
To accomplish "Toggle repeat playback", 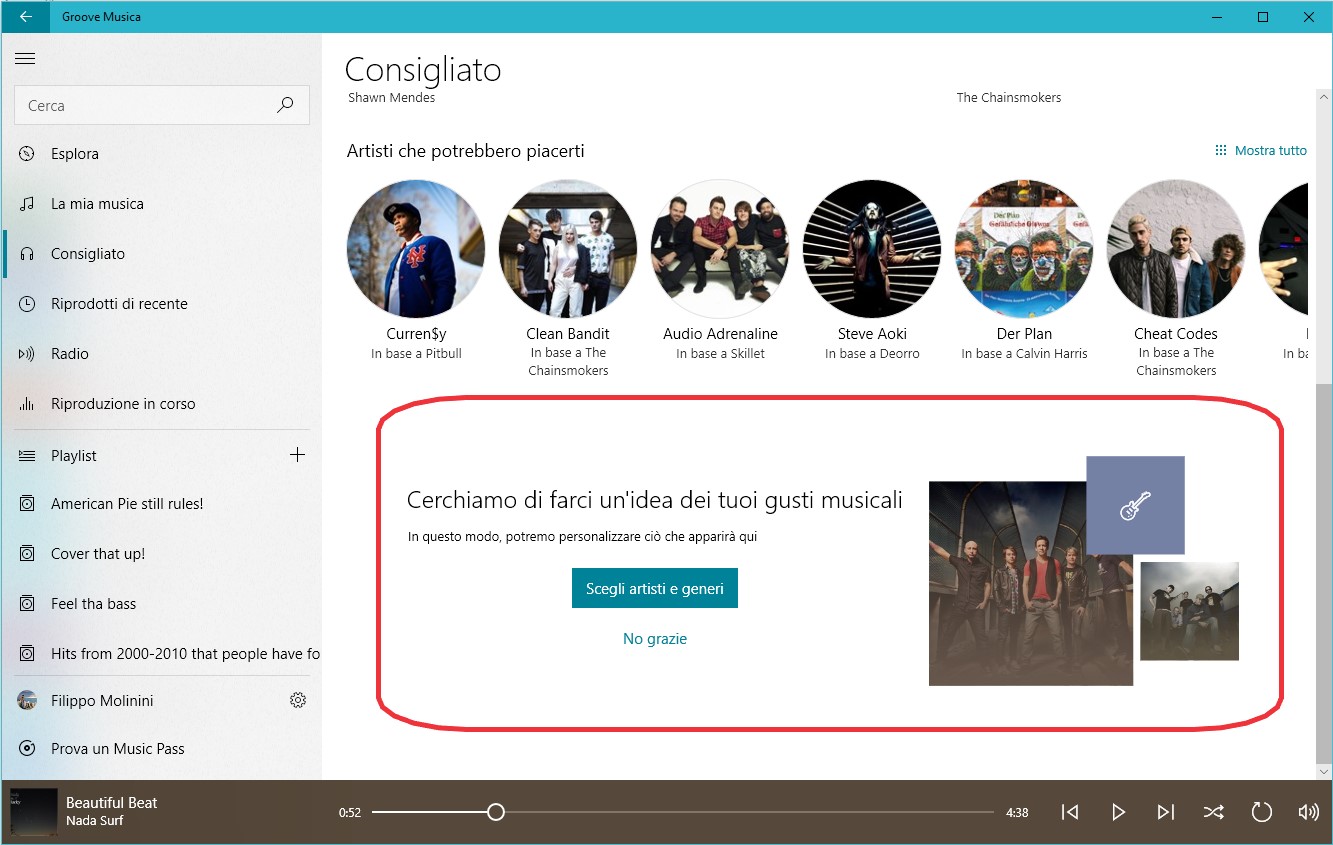I will point(1262,812).
